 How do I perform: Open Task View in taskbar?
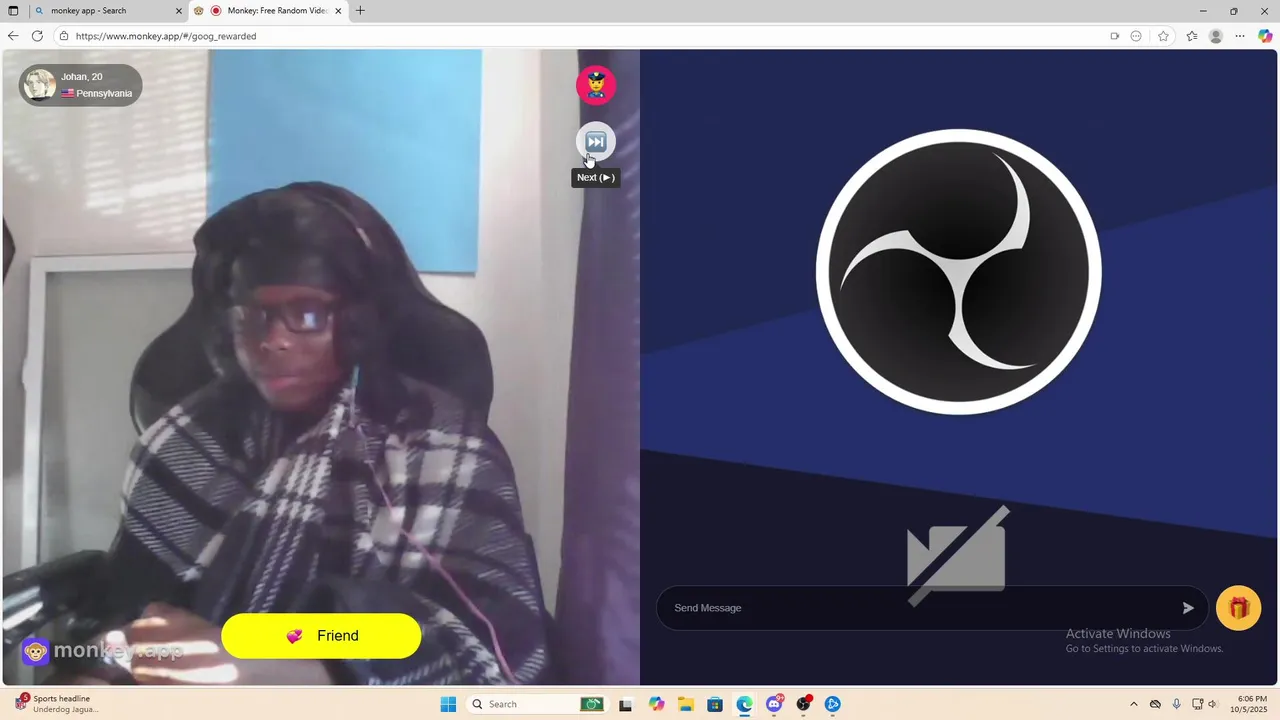pyautogui.click(x=625, y=704)
